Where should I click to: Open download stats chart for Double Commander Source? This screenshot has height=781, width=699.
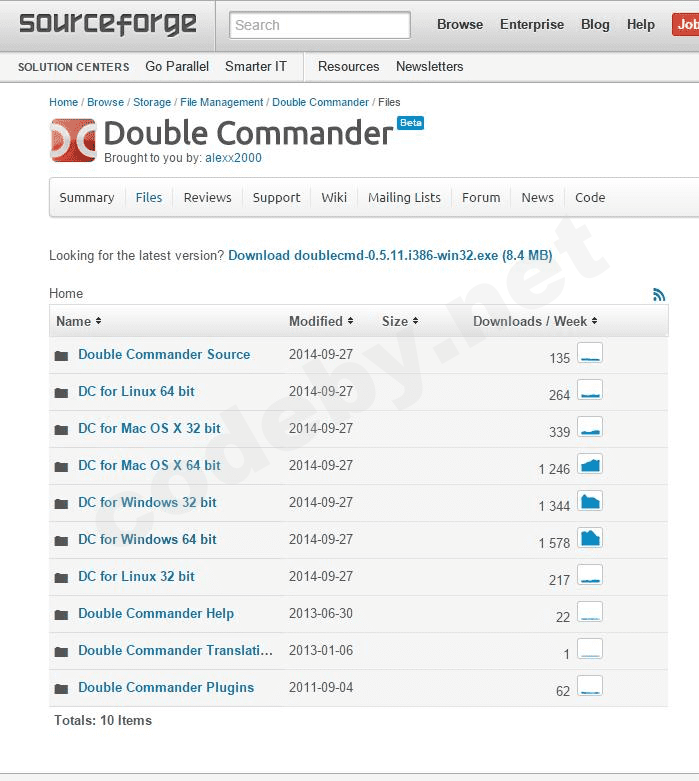click(590, 353)
